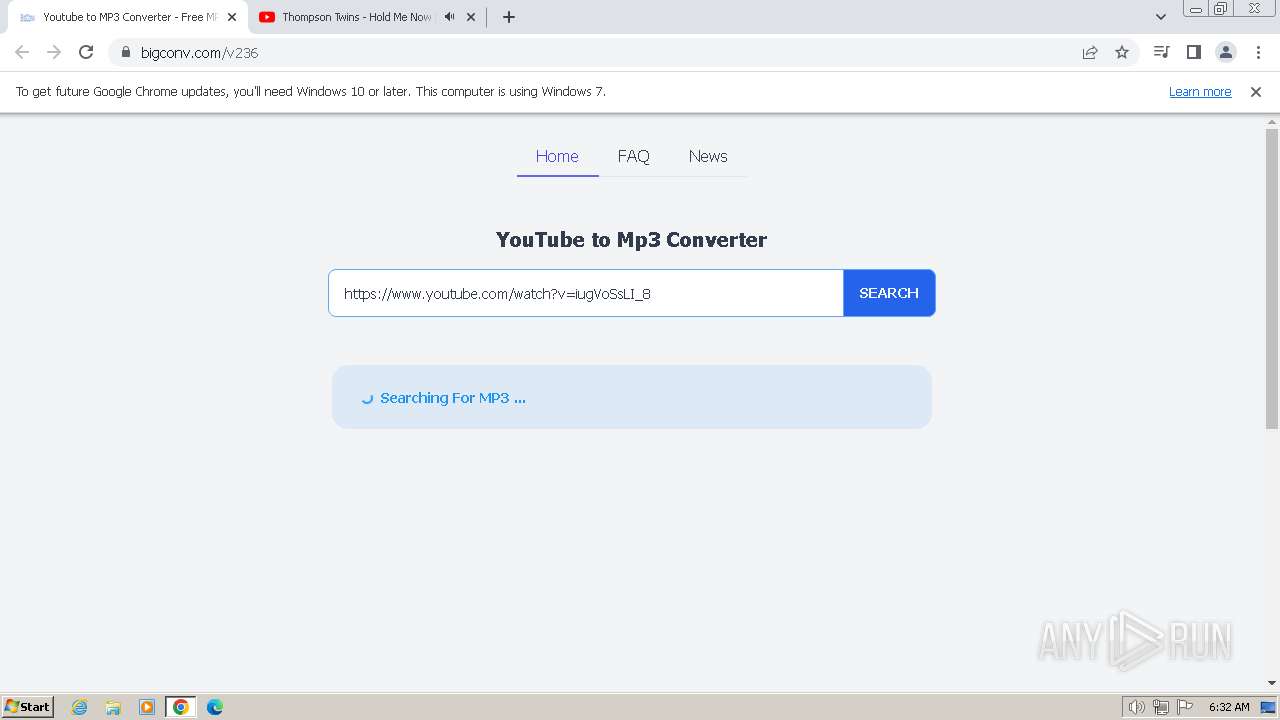1280x720 pixels.
Task: Dismiss the Chrome update notification bar
Action: [x=1256, y=91]
